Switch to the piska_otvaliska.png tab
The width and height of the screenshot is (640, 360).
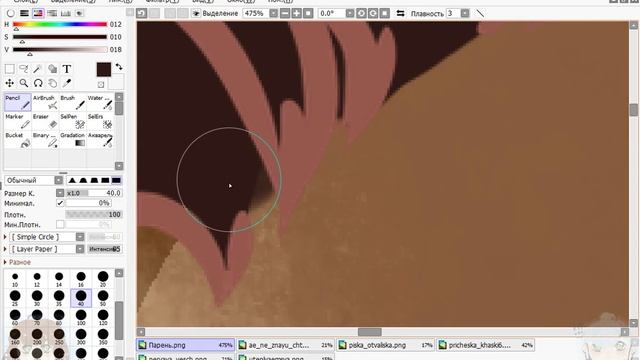[386, 345]
